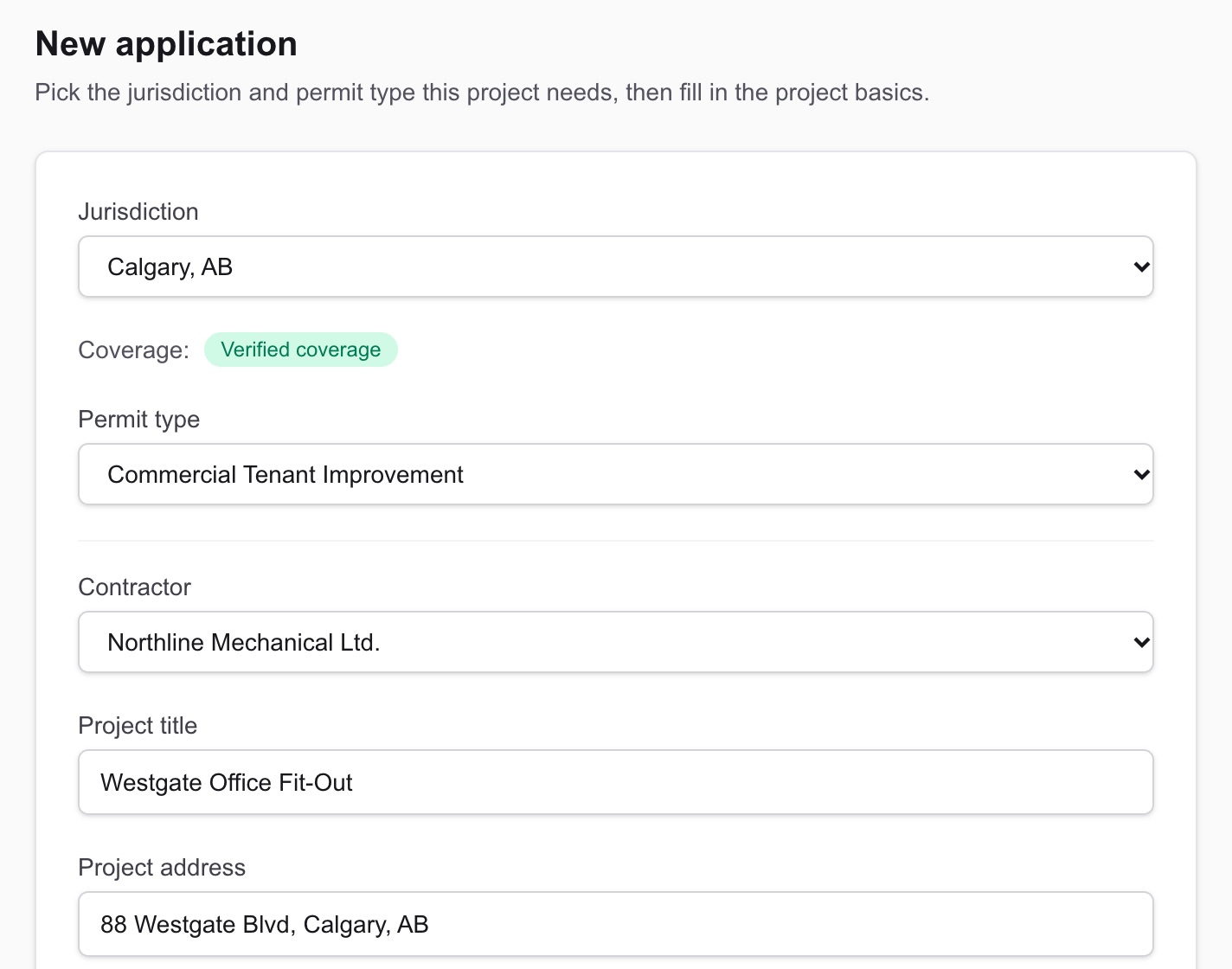Viewport: 1232px width, 969px height.
Task: Click the Project address label
Action: pyautogui.click(x=162, y=868)
